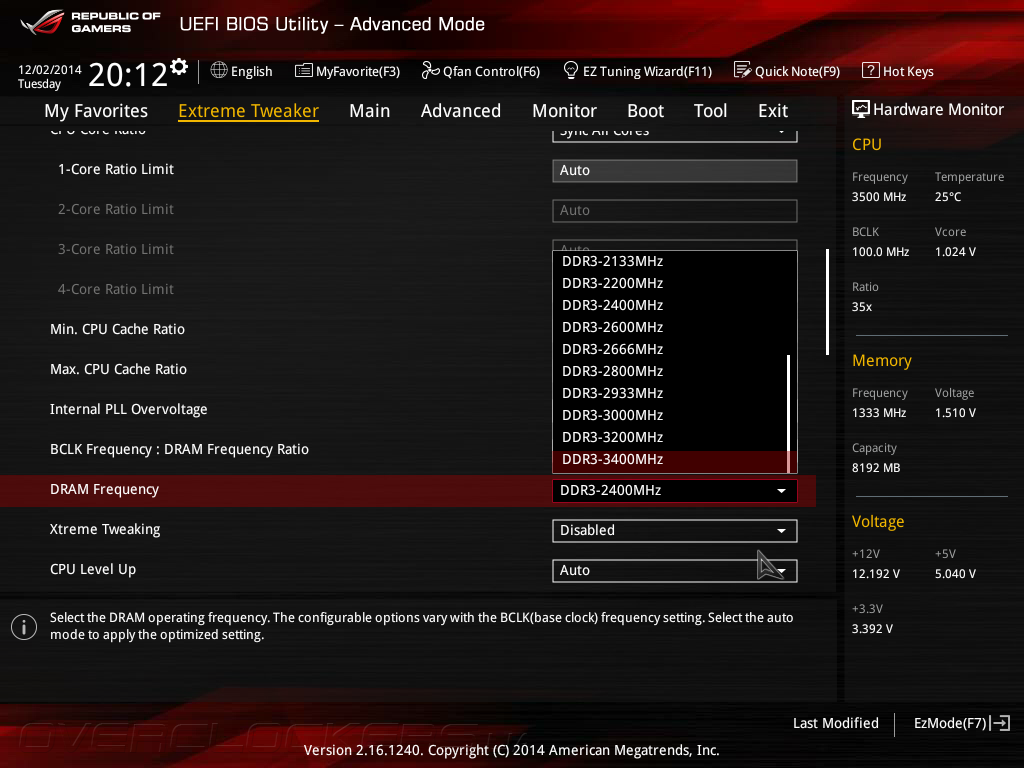This screenshot has height=768, width=1024.
Task: Click the DRAM options list scrollbar
Action: (789, 413)
